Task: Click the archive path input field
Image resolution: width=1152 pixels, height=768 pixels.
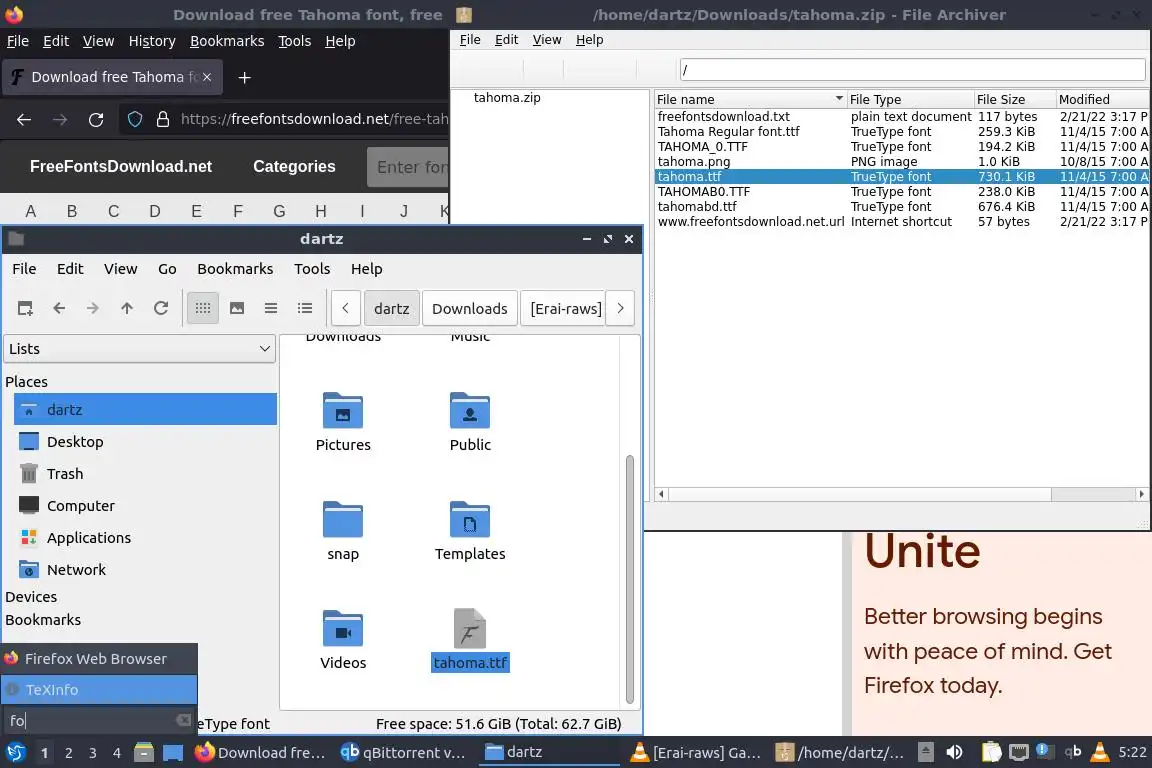Action: coord(912,70)
